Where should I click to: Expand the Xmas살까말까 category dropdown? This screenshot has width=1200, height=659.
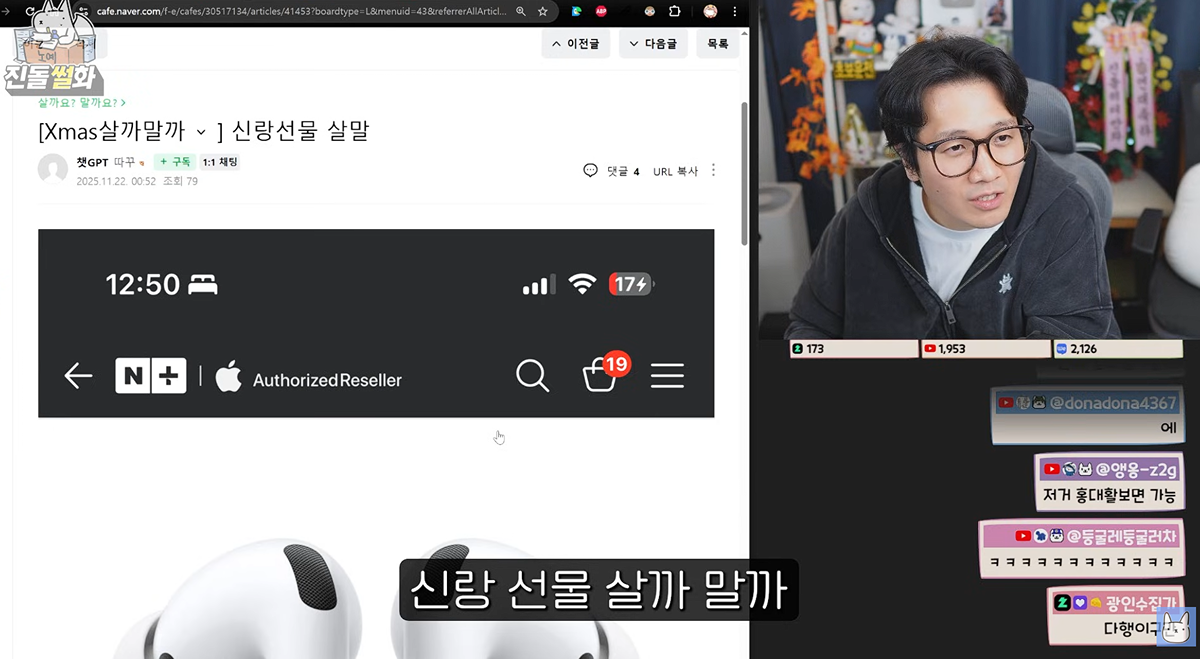point(201,132)
